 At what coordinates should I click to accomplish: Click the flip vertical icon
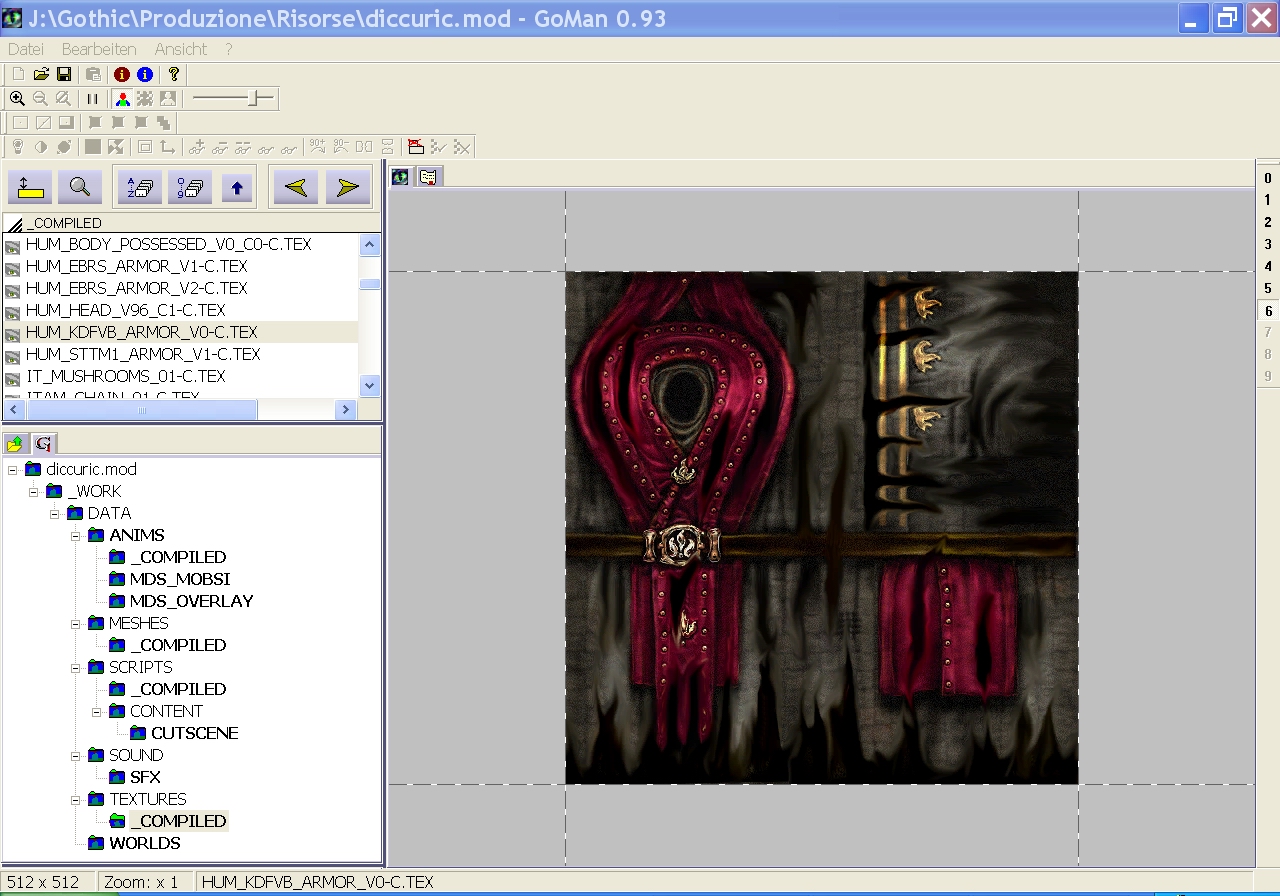click(388, 147)
